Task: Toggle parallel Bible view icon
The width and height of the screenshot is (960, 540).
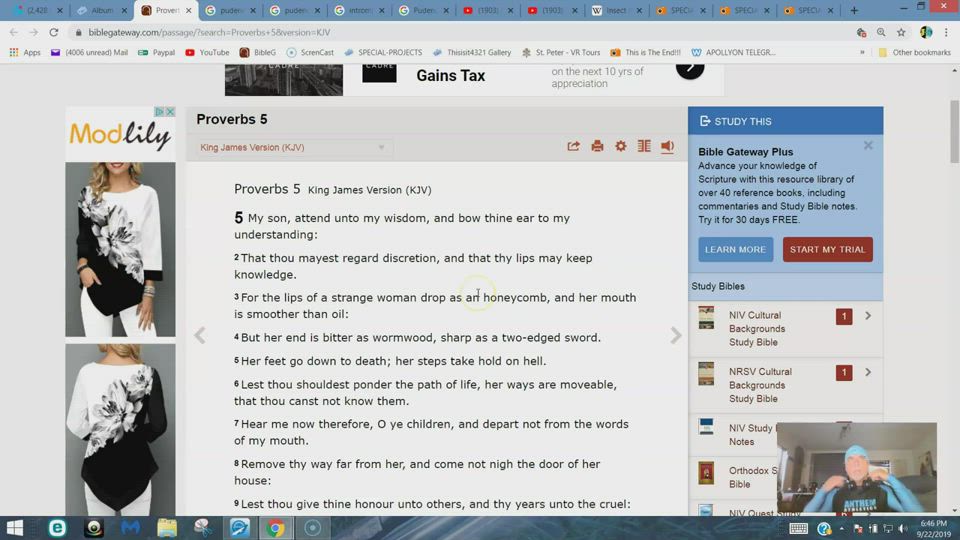Action: click(644, 147)
